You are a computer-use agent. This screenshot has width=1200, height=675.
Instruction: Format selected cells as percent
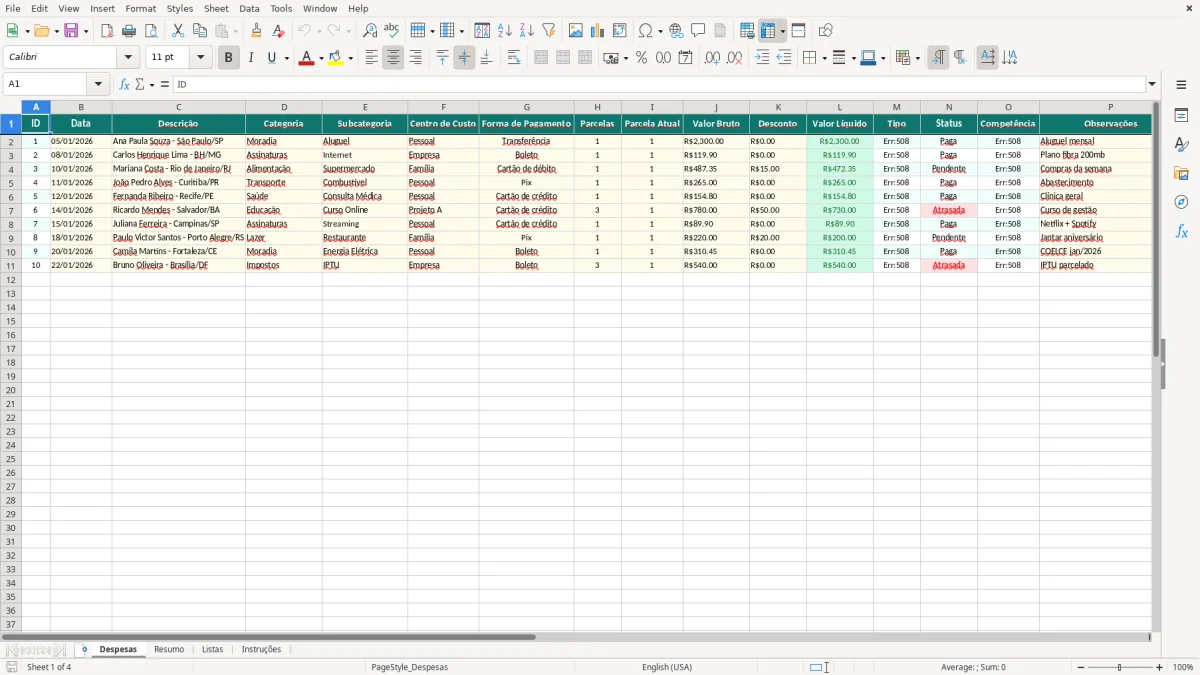(641, 58)
